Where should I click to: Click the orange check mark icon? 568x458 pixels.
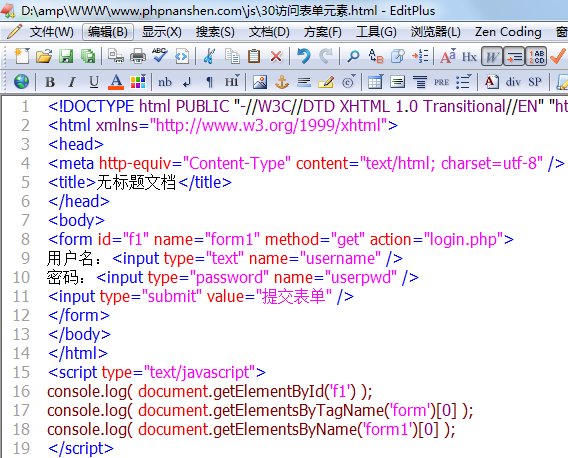(558, 56)
